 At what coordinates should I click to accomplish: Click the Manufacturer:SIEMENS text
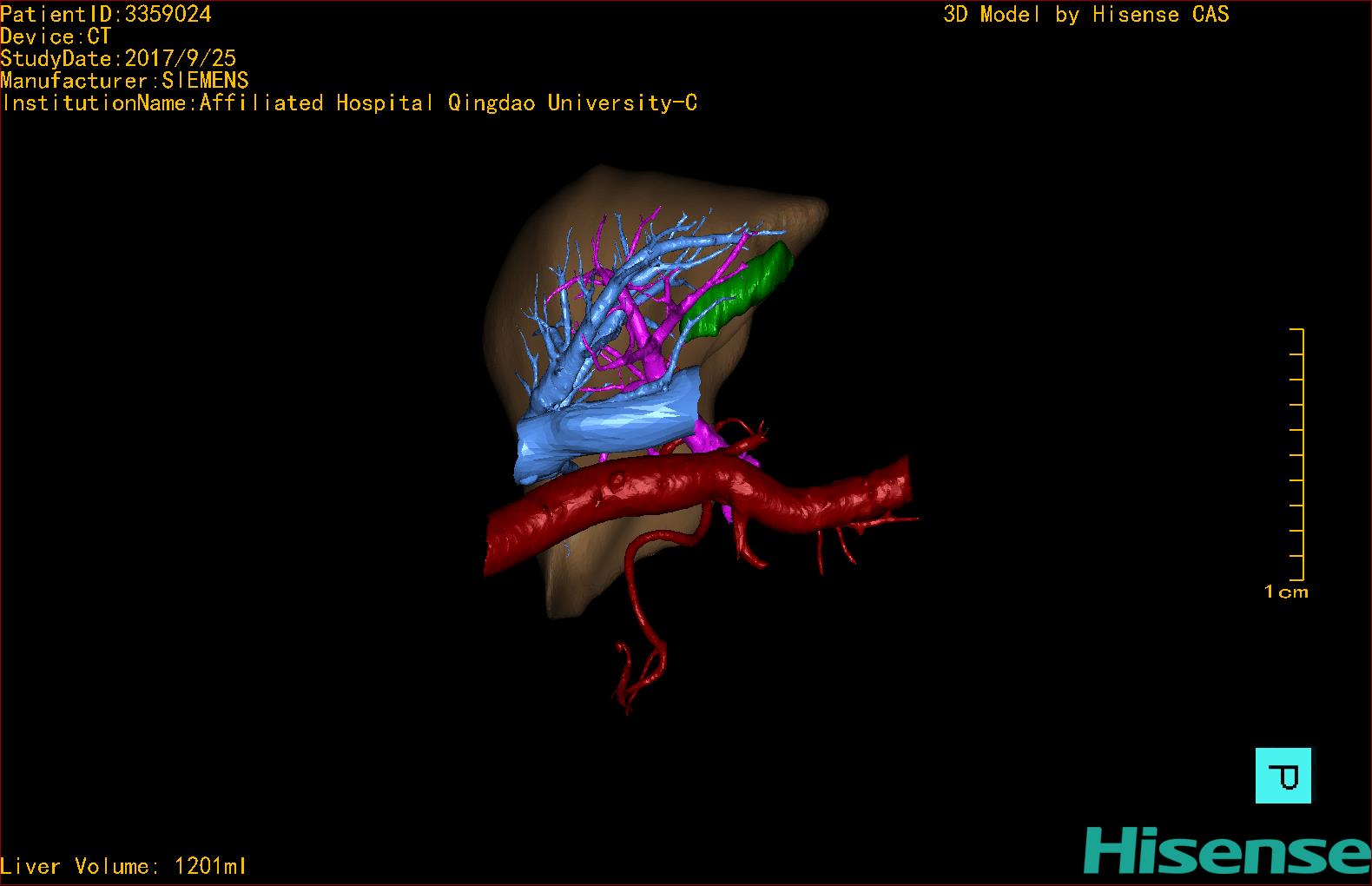coord(124,81)
